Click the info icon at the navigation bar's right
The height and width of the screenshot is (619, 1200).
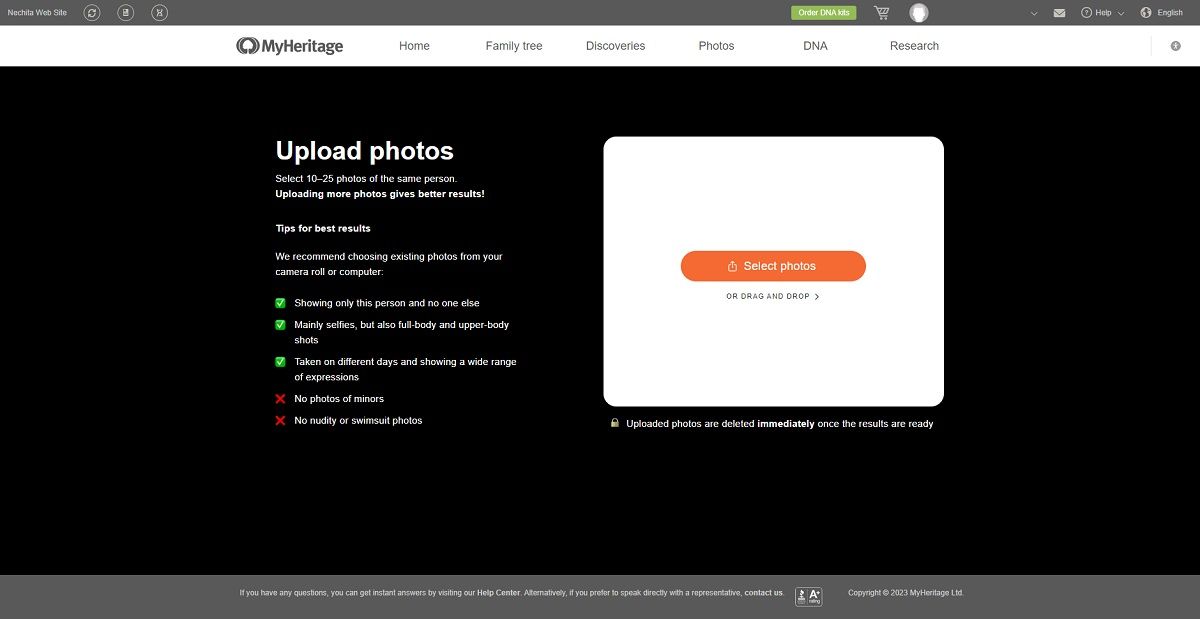point(1176,45)
